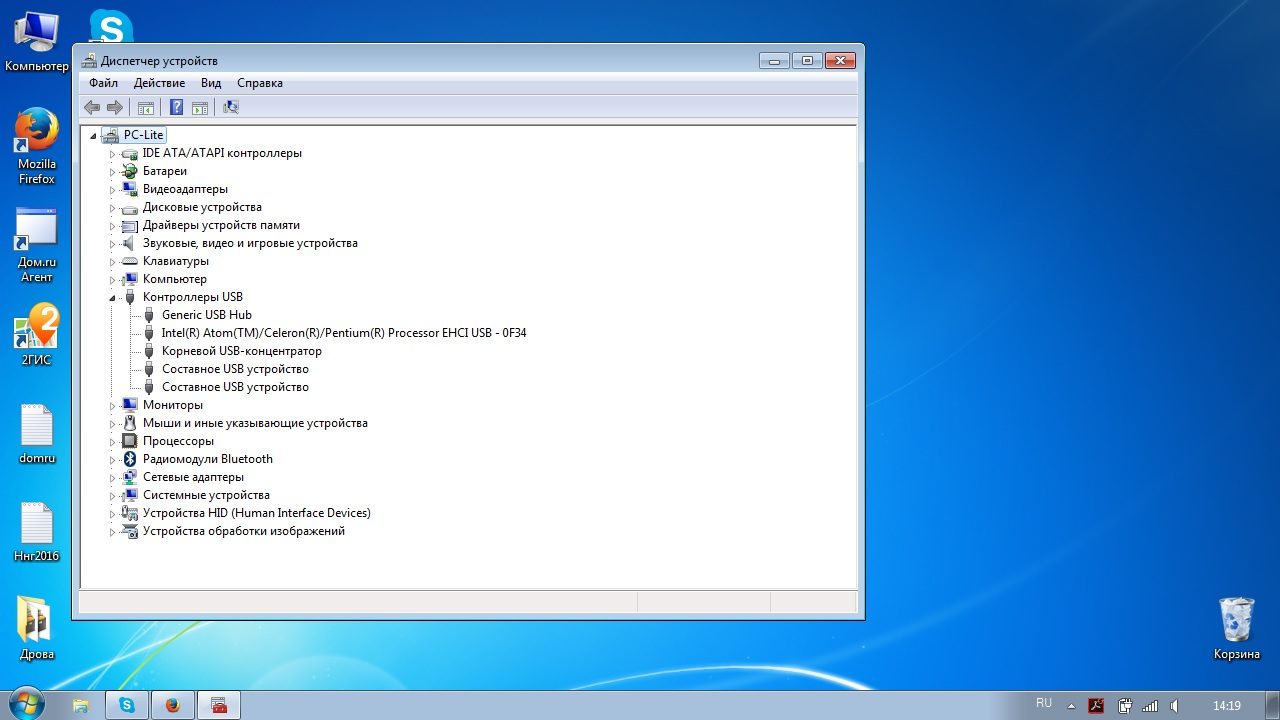Select the Intel EHCI USB controller entry

(343, 333)
